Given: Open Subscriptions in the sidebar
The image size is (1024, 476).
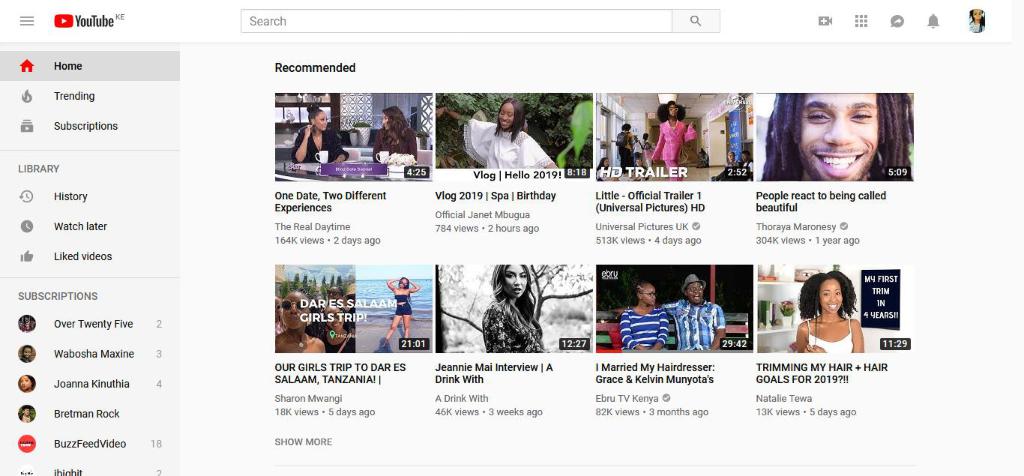Looking at the screenshot, I should 85,126.
